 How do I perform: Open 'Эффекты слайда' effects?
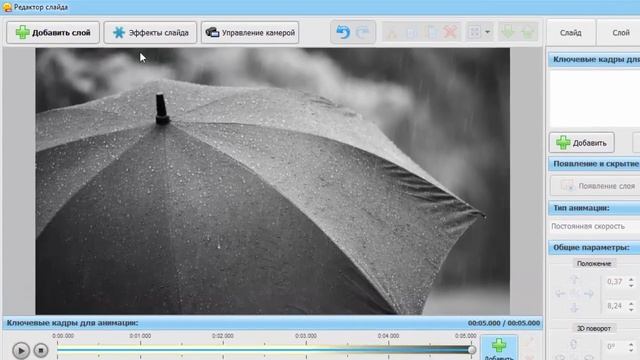pyautogui.click(x=150, y=32)
